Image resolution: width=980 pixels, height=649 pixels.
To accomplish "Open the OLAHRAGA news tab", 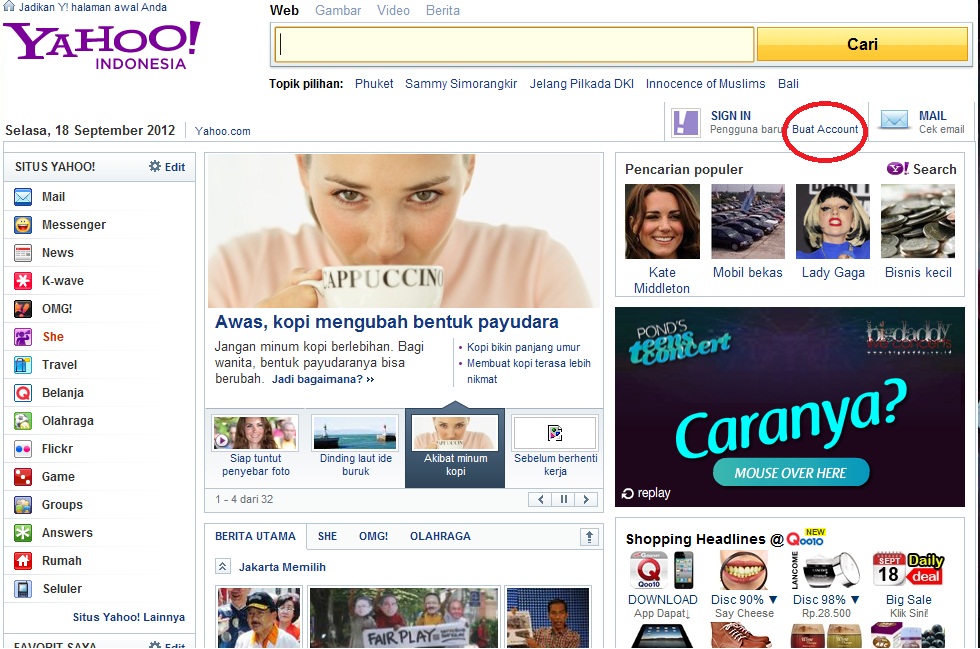I will [440, 536].
